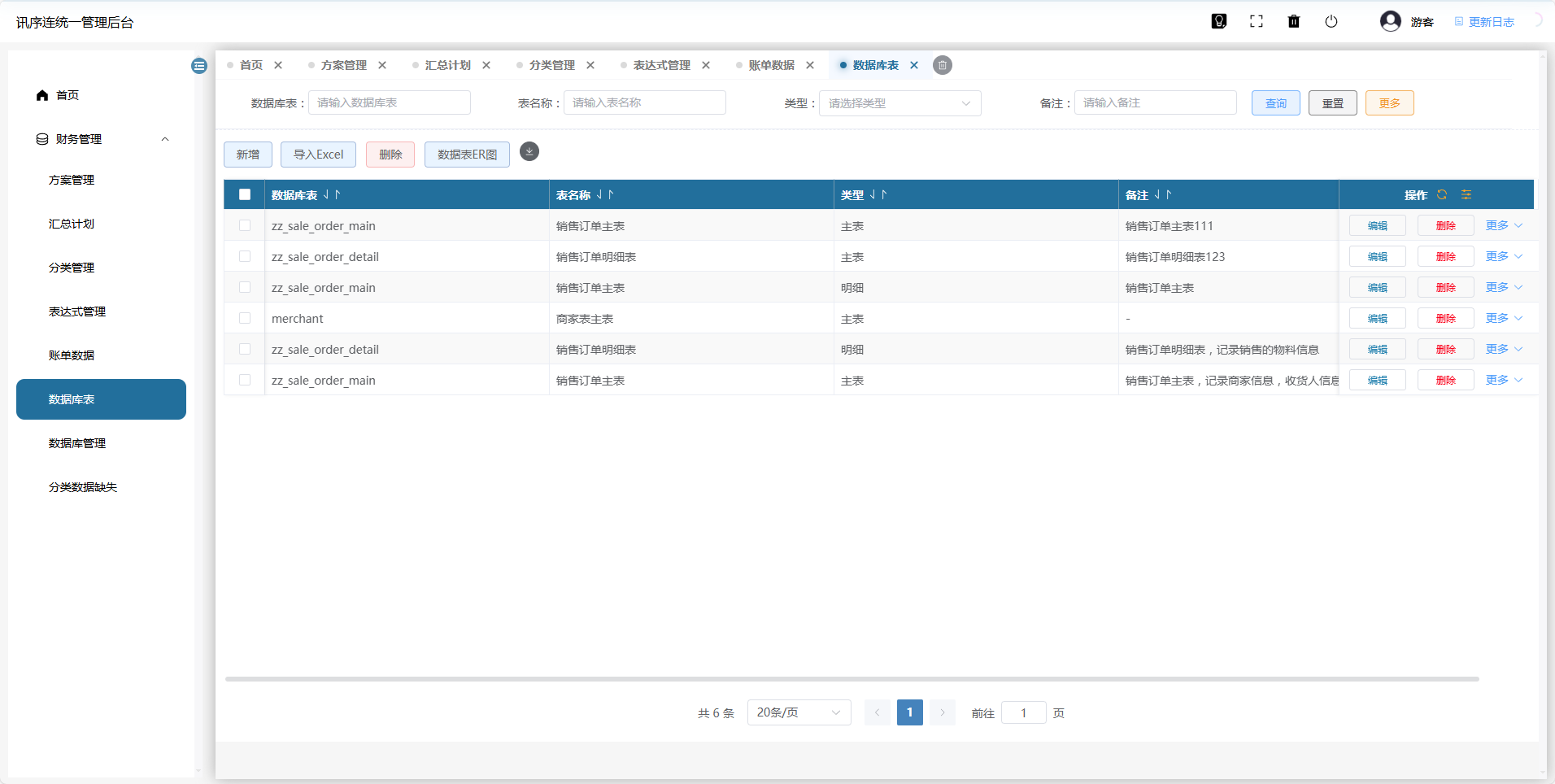1555x784 pixels.
Task: Close the 数据库表 tab
Action: 914,65
